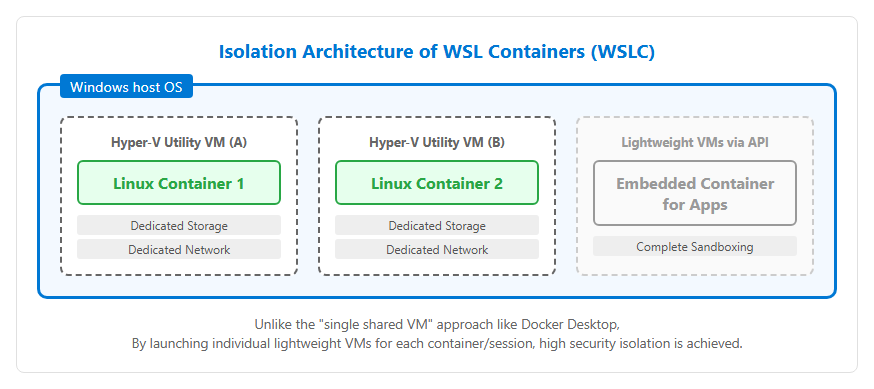Select the Embedded Container for Apps box
The width and height of the screenshot is (874, 389).
pos(695,193)
